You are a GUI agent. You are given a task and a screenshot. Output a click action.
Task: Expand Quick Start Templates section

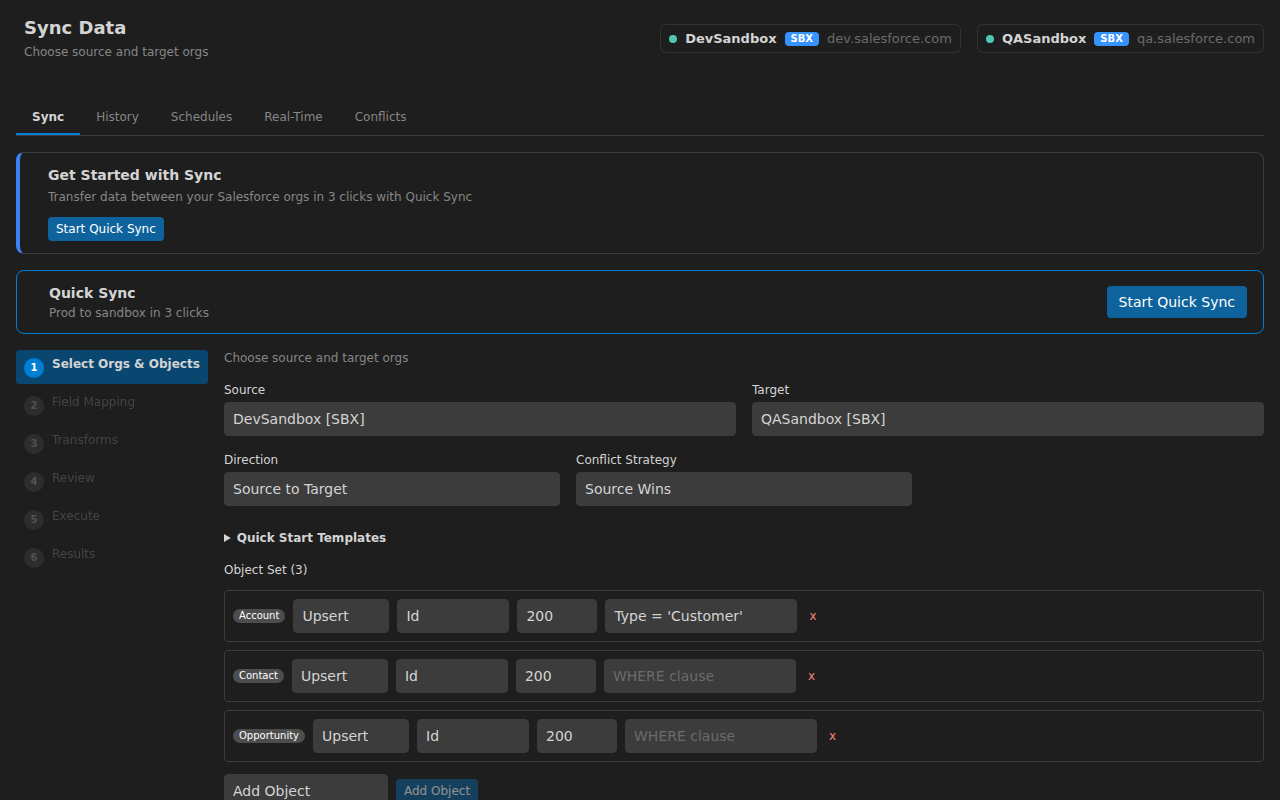tap(305, 538)
